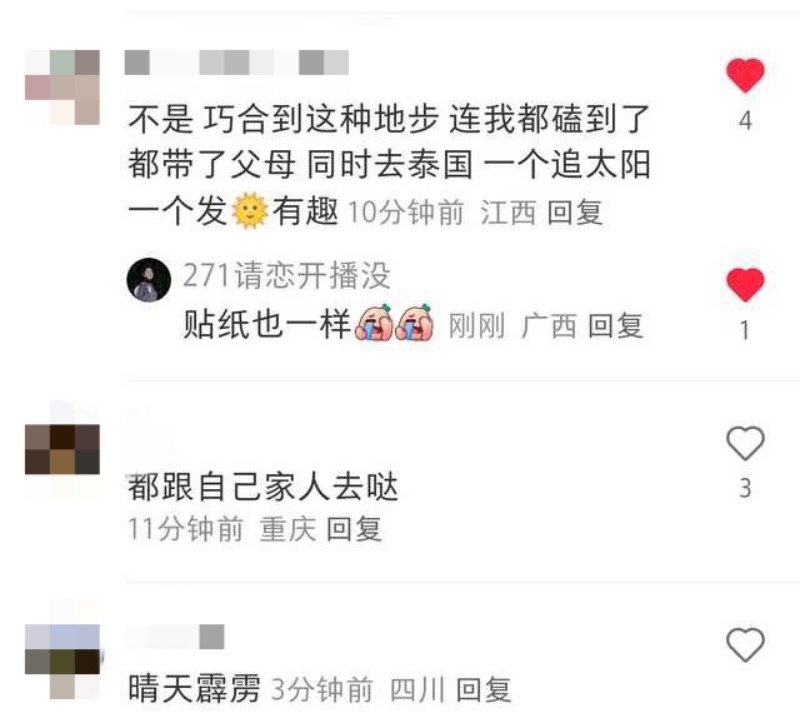The width and height of the screenshot is (800, 728).
Task: Tap the first crying sticker emoji
Action: coord(373,323)
